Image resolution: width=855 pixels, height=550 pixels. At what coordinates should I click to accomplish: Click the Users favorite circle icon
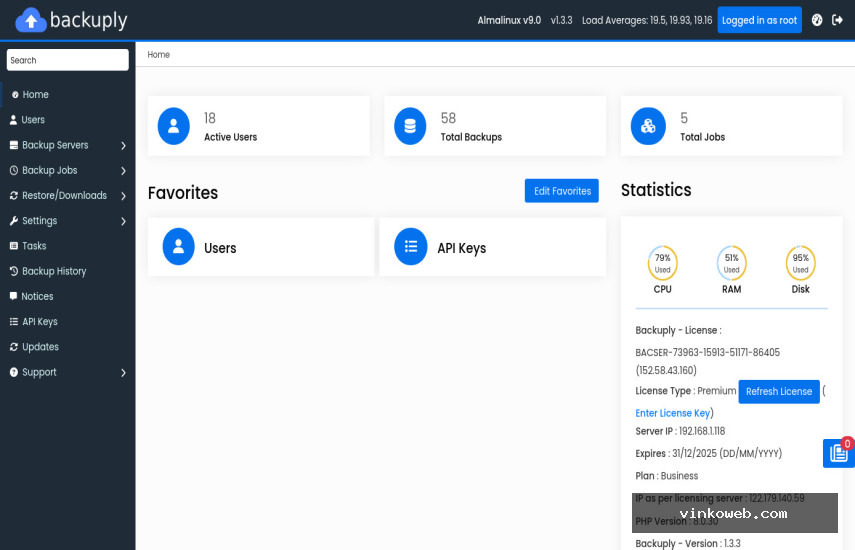coord(178,246)
